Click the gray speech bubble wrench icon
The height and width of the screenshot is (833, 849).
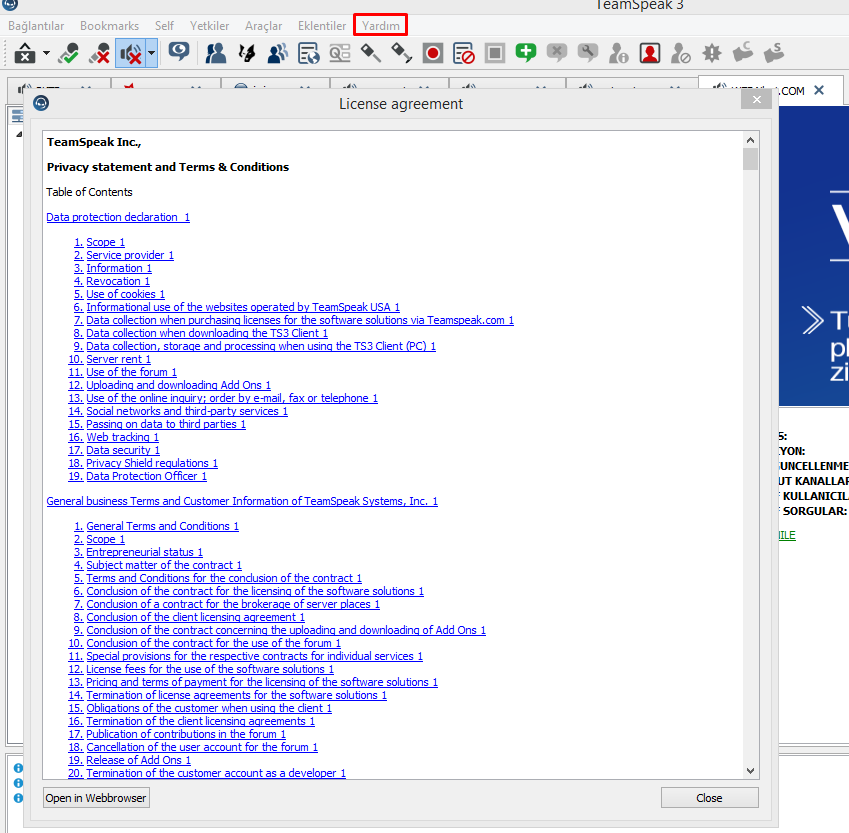click(x=587, y=53)
